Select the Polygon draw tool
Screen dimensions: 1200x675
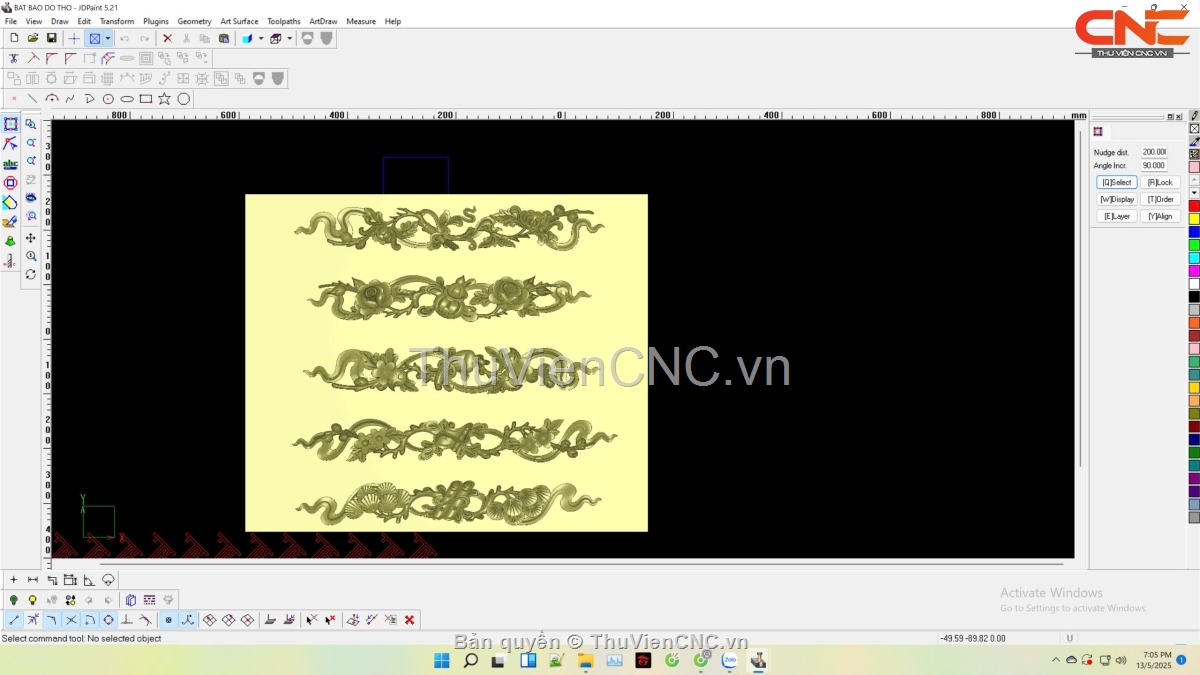tap(184, 99)
